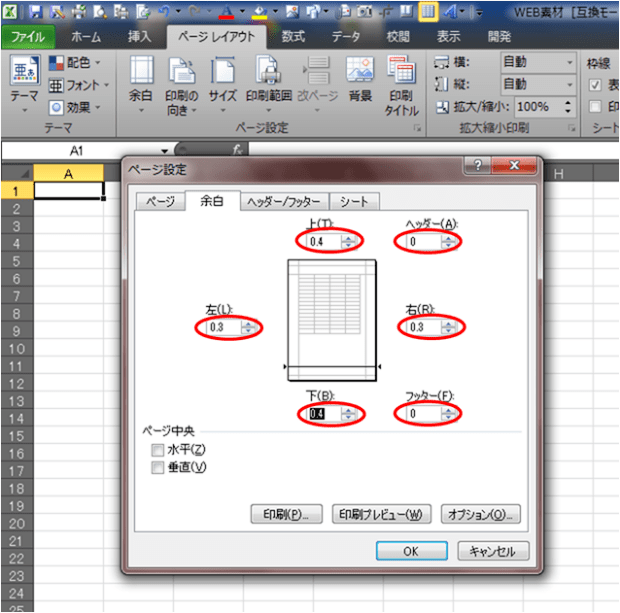Screen dimensions: 620x613
Task: Open the 余白 margins ribbon button
Action: 141,84
